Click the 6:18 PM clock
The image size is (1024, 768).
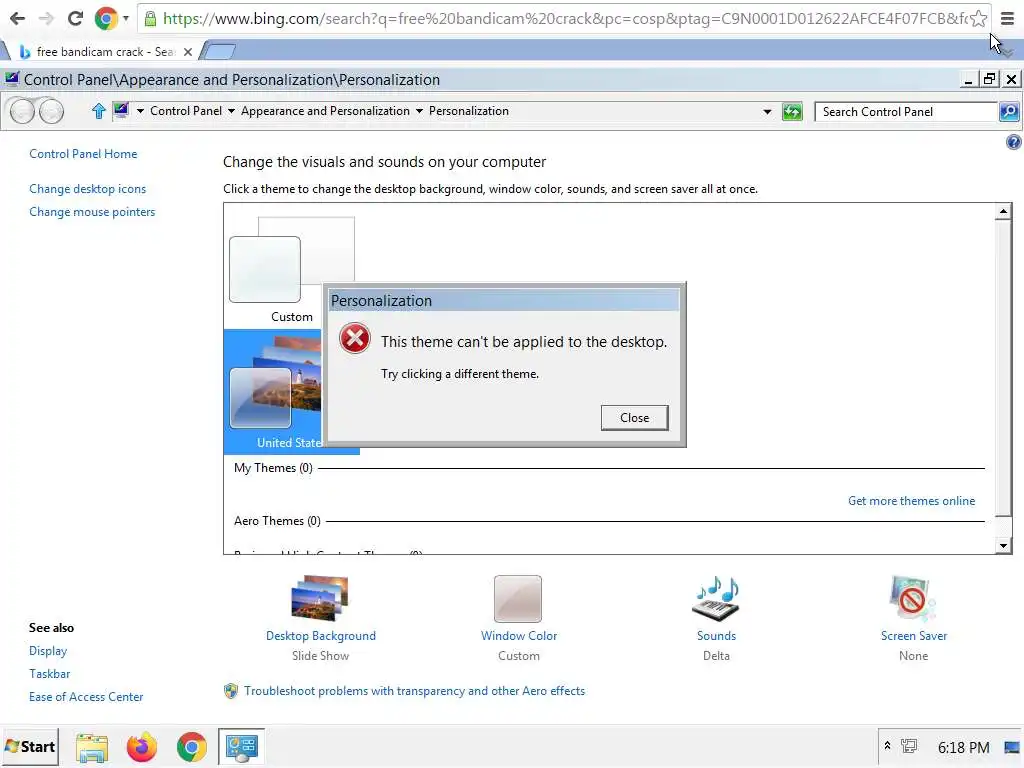tap(963, 747)
